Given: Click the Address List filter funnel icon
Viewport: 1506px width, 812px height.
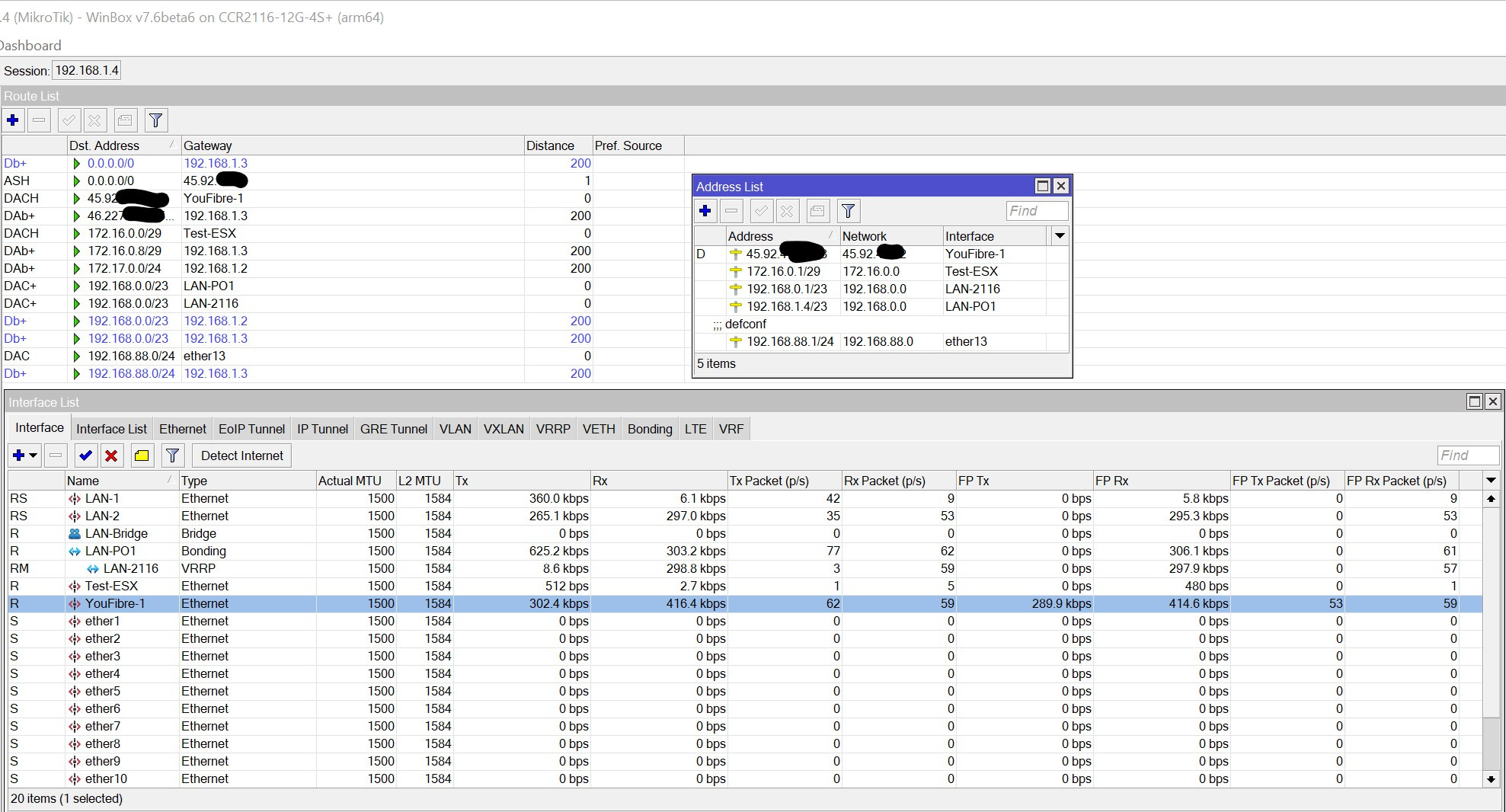Looking at the screenshot, I should click(x=848, y=211).
